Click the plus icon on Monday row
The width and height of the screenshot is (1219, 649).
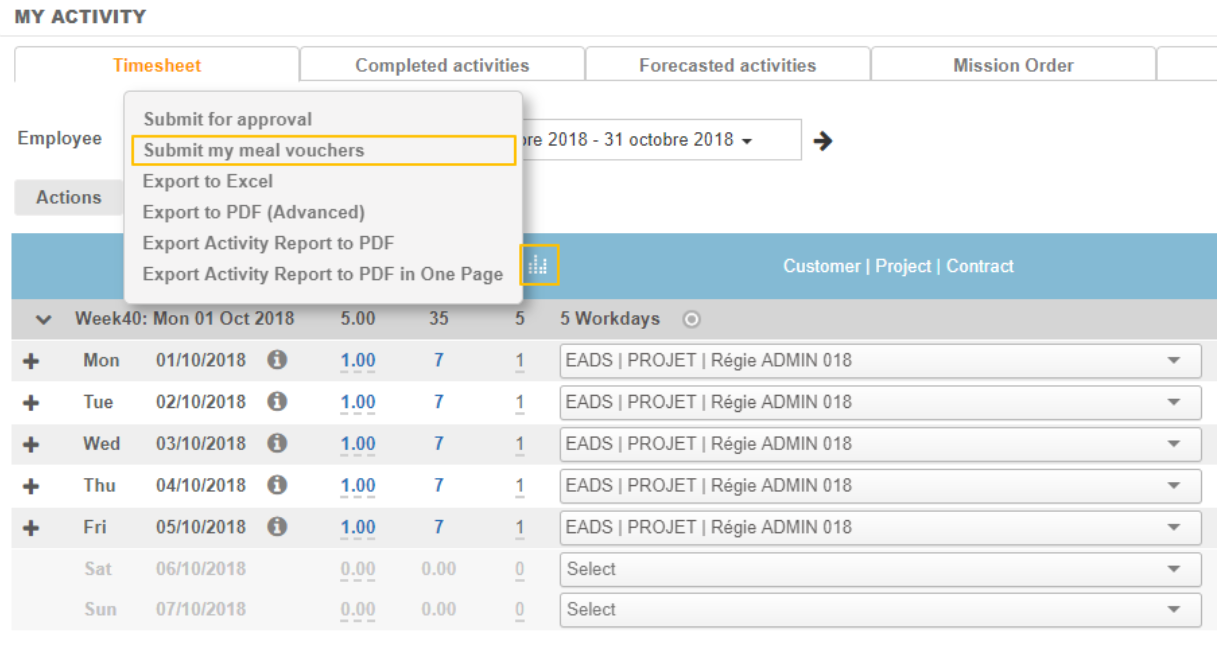pyautogui.click(x=31, y=361)
